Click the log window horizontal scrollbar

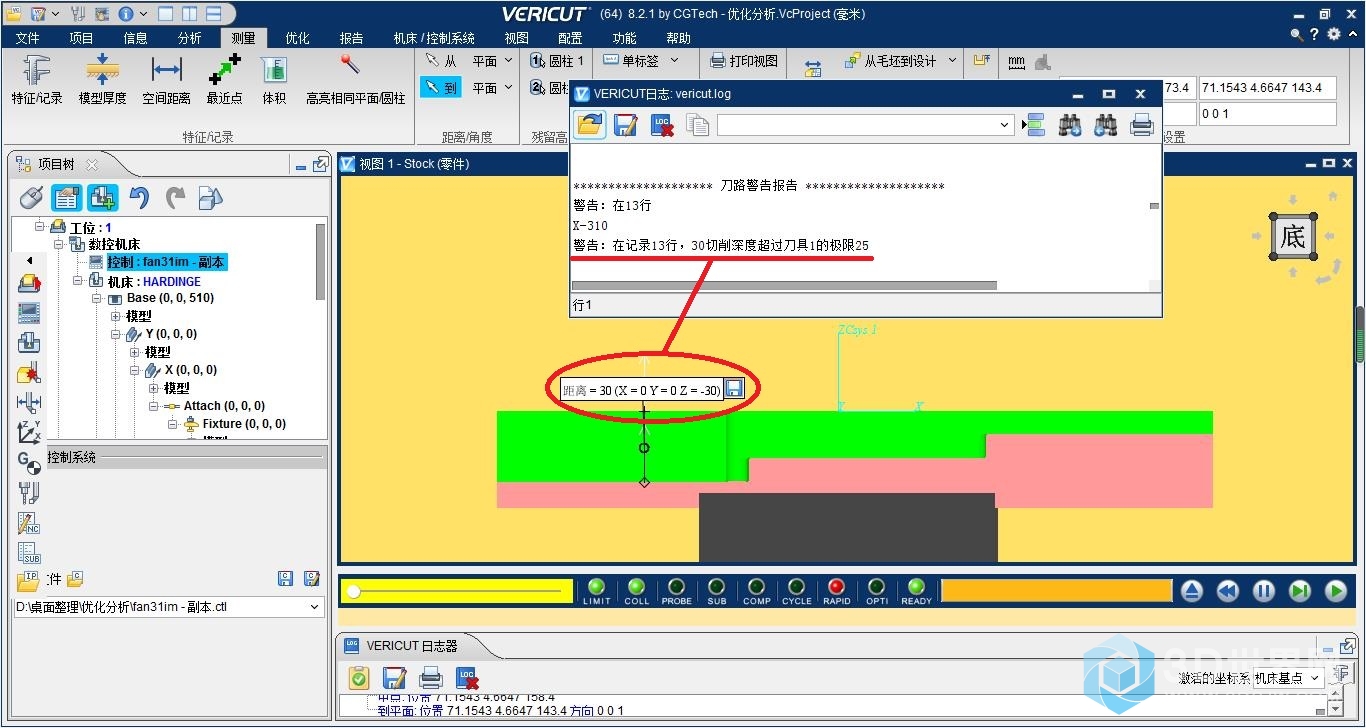pos(784,285)
